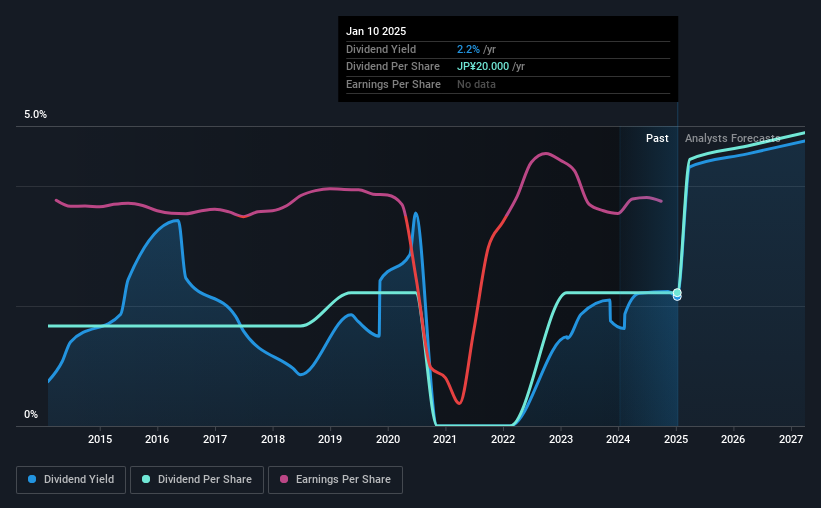Toggle the Earnings Per Share legend button
821x508 pixels.
pyautogui.click(x=335, y=480)
